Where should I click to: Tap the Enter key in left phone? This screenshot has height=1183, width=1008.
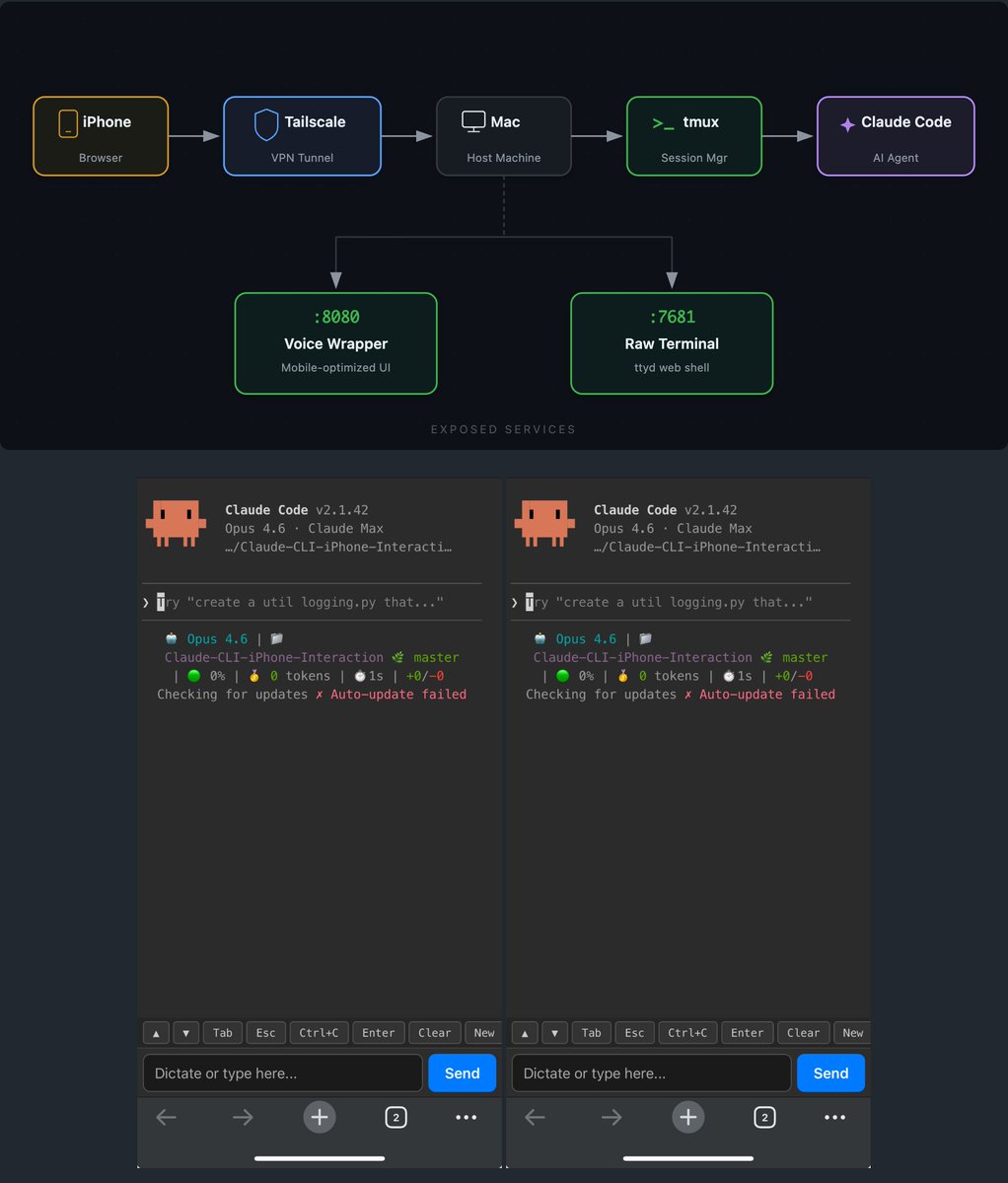(379, 1033)
